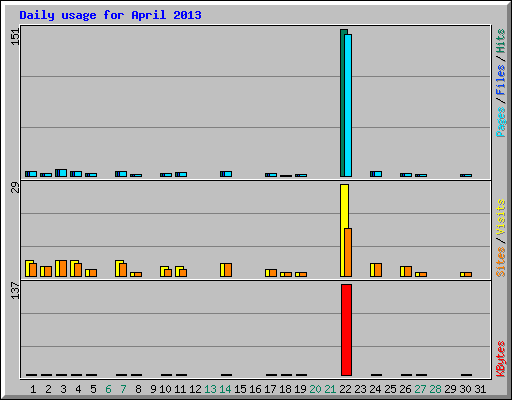Click green weekend day label '7'

[123, 389]
